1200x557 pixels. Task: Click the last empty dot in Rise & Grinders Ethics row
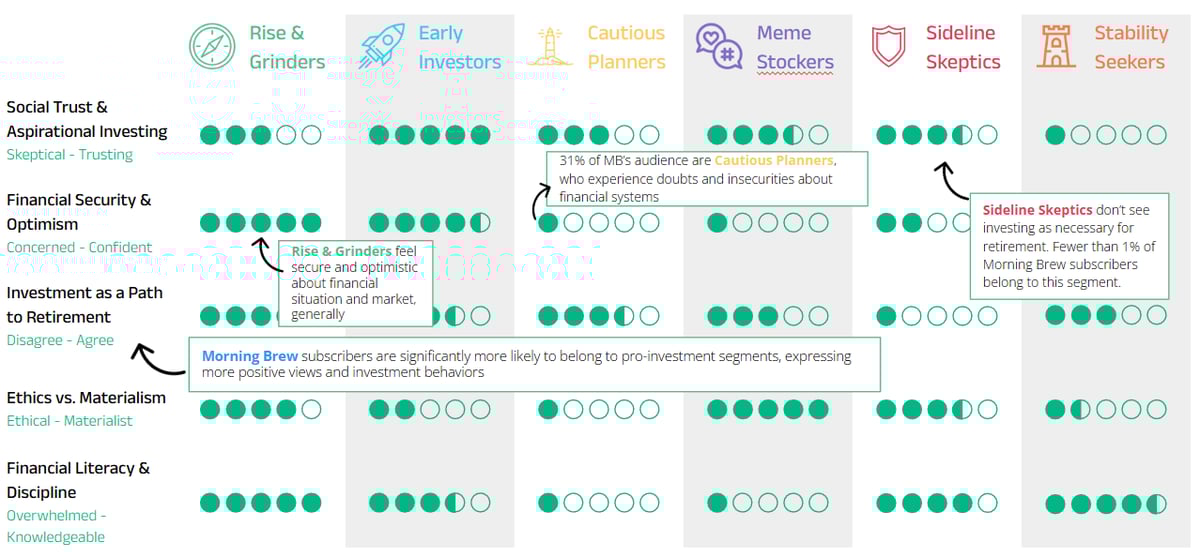coord(311,409)
